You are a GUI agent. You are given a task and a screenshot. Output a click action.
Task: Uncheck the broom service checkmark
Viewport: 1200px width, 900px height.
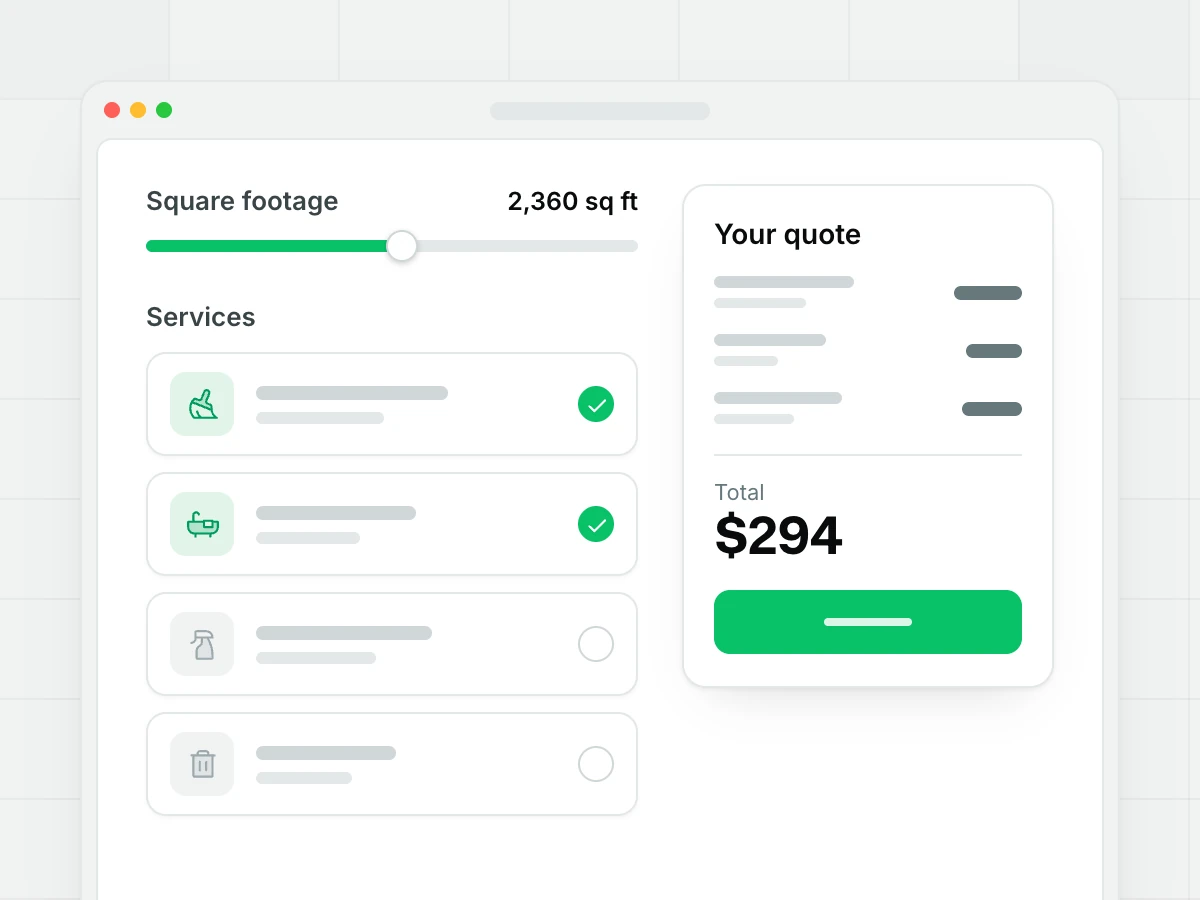coord(596,404)
